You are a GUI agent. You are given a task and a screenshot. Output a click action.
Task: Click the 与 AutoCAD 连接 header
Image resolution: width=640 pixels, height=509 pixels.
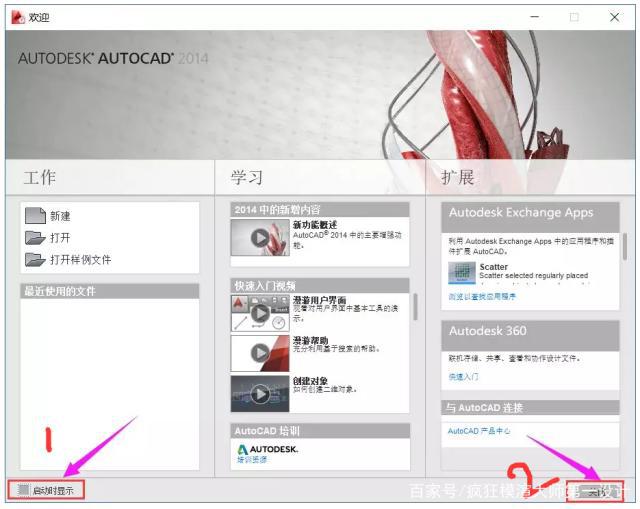(x=530, y=407)
